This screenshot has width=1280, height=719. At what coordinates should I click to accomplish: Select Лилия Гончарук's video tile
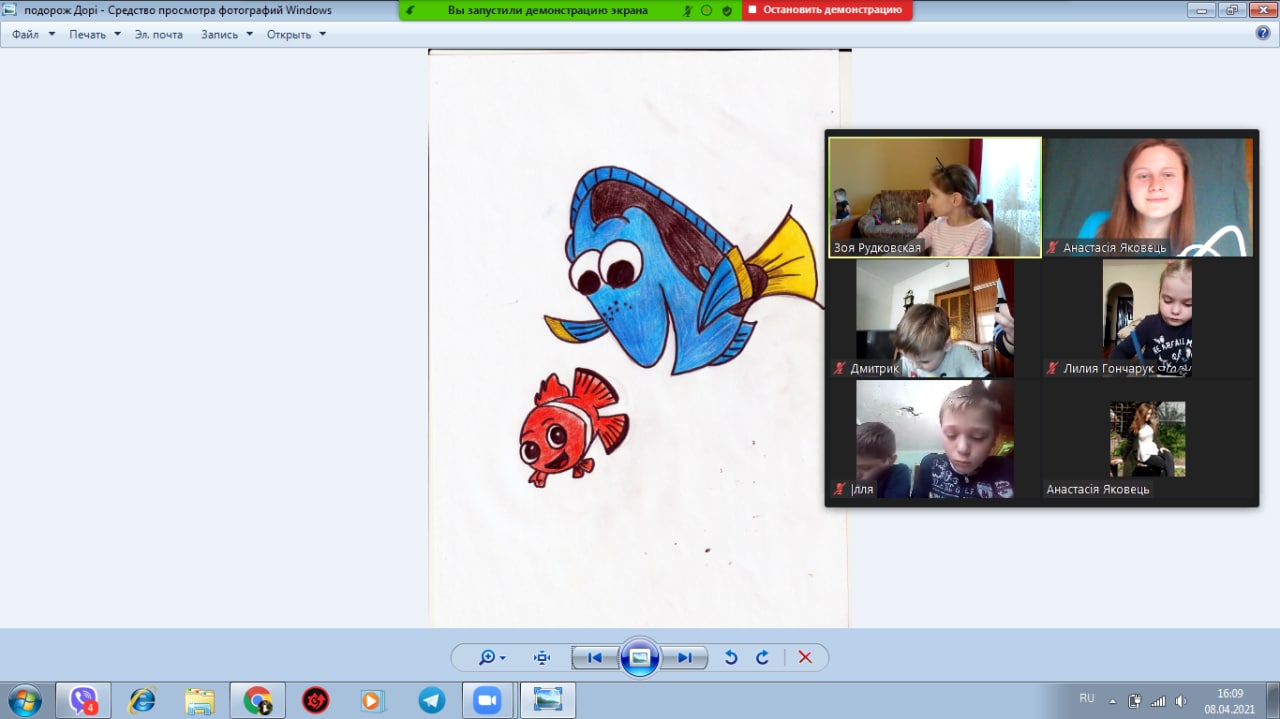point(1148,318)
